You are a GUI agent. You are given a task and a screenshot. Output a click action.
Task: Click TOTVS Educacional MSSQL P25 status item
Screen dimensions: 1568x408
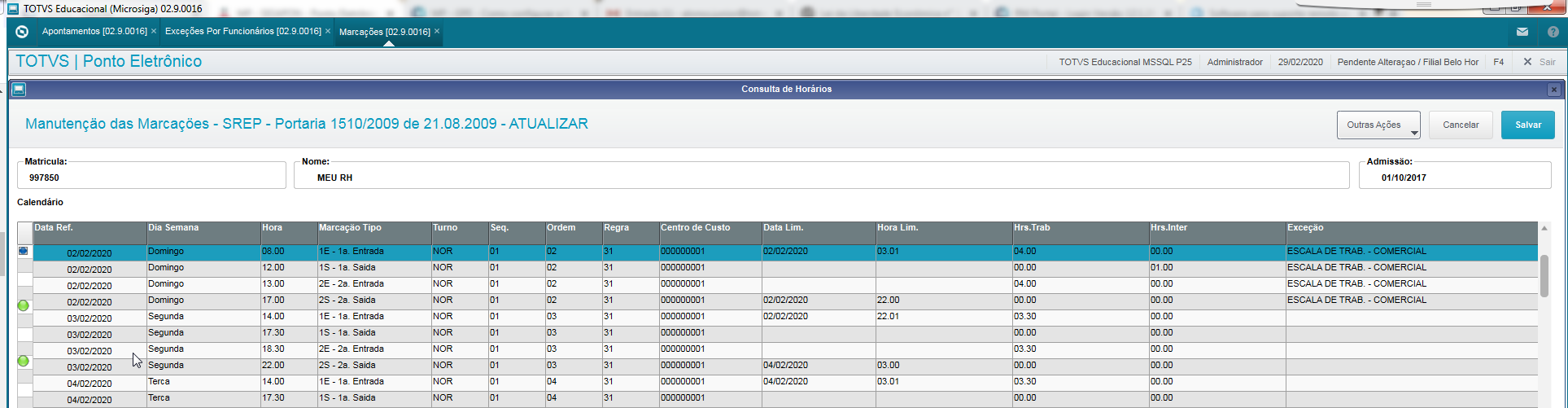coord(1125,62)
